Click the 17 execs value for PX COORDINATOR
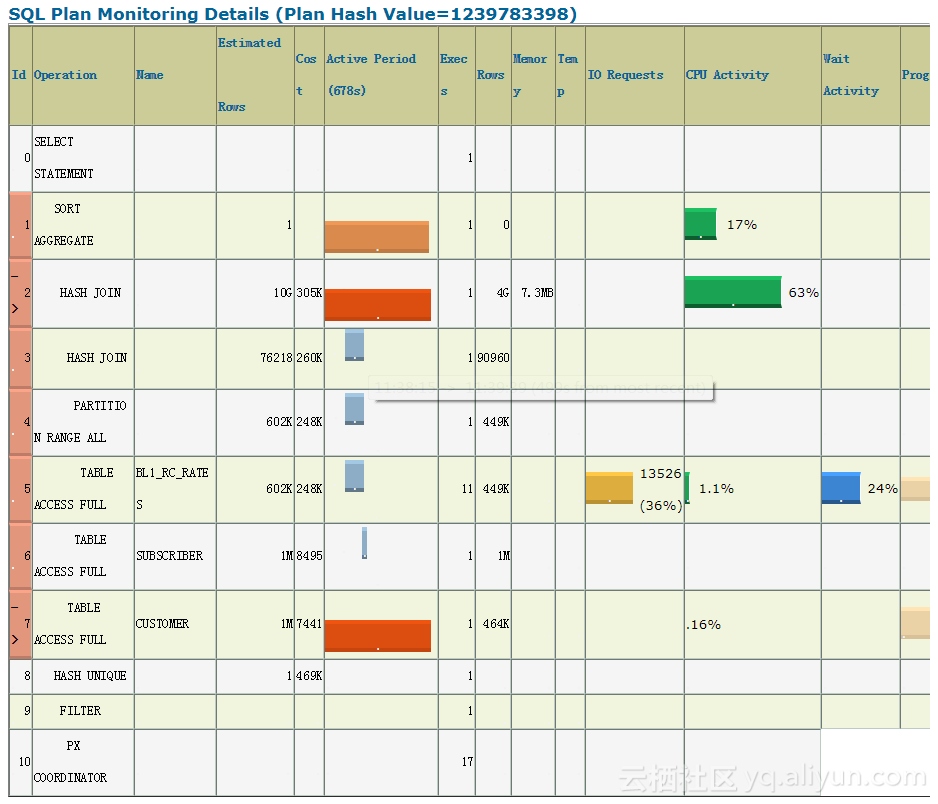This screenshot has width=938, height=804. (x=467, y=762)
